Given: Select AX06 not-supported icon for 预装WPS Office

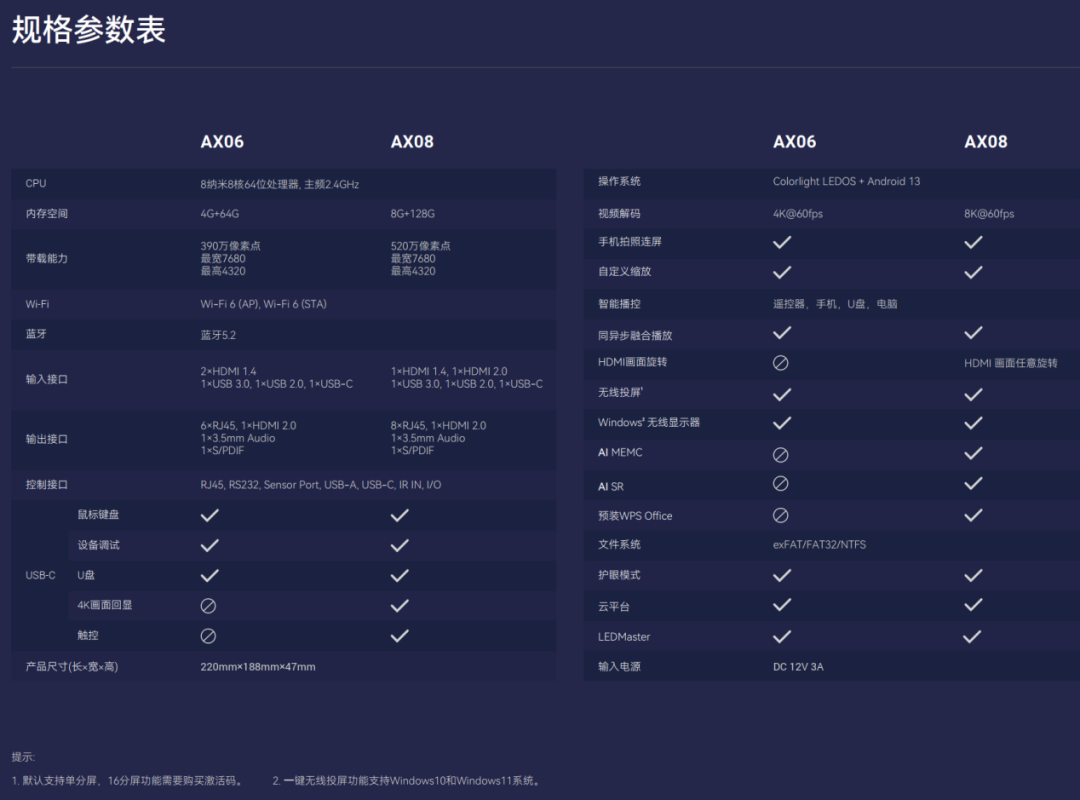Looking at the screenshot, I should pyautogui.click(x=781, y=516).
